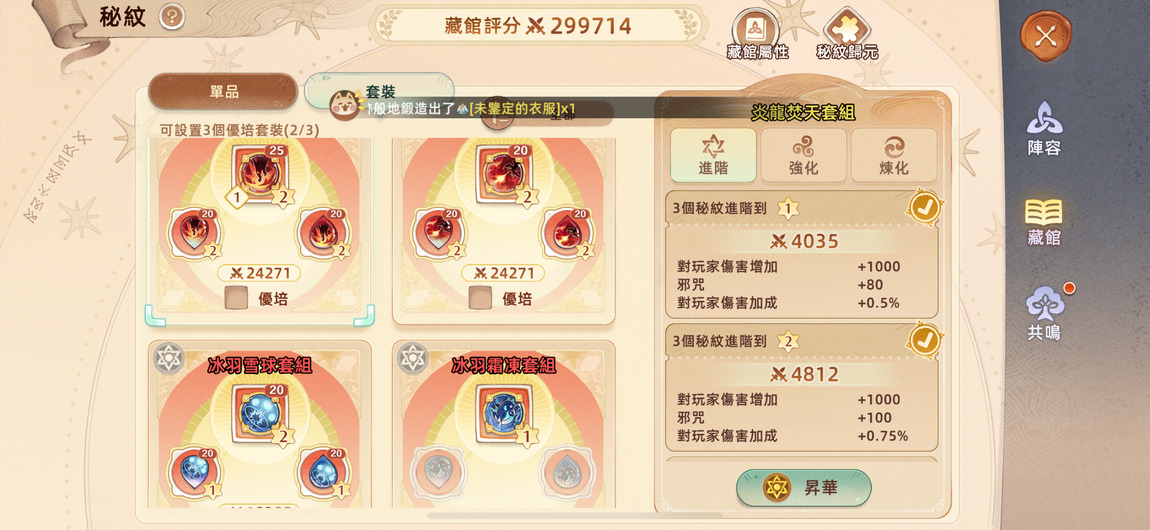Image resolution: width=1150 pixels, height=530 pixels.
Task: Click the 昇華 button
Action: (x=803, y=487)
